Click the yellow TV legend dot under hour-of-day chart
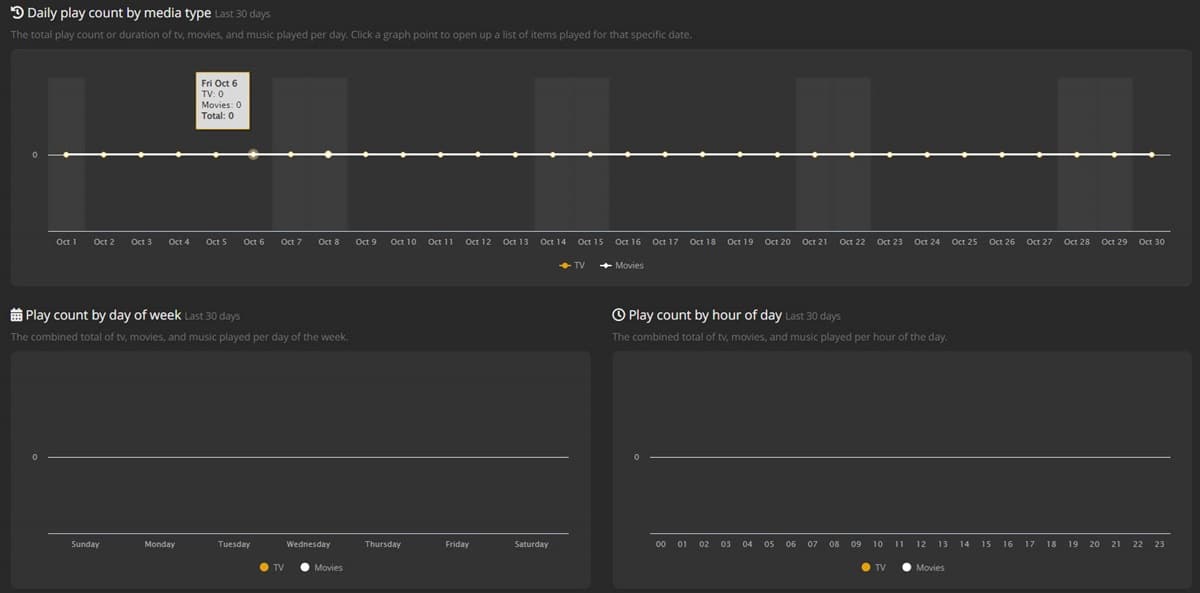The image size is (1200, 593). click(865, 567)
